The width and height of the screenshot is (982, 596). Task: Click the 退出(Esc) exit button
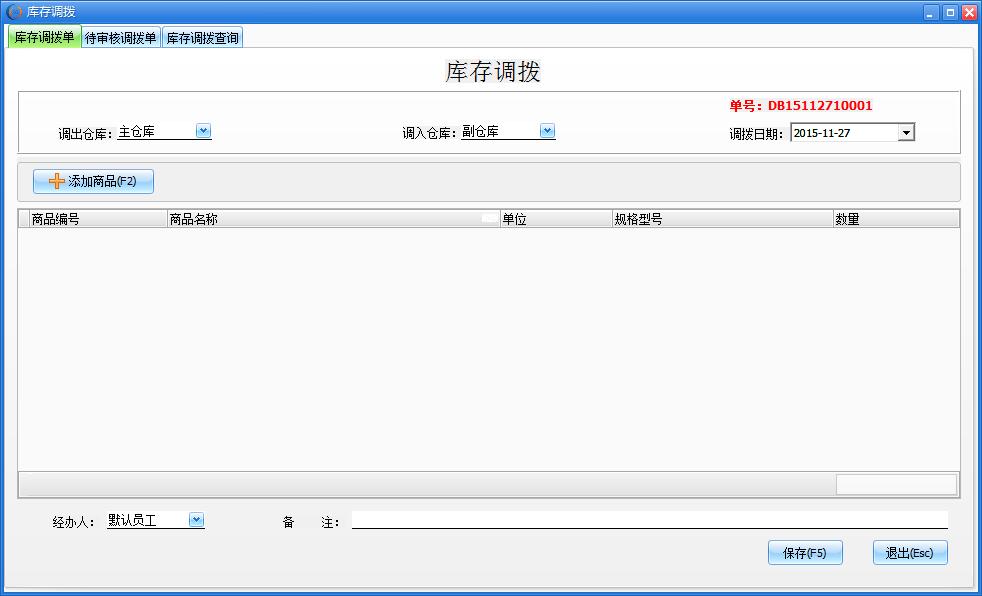click(x=909, y=553)
